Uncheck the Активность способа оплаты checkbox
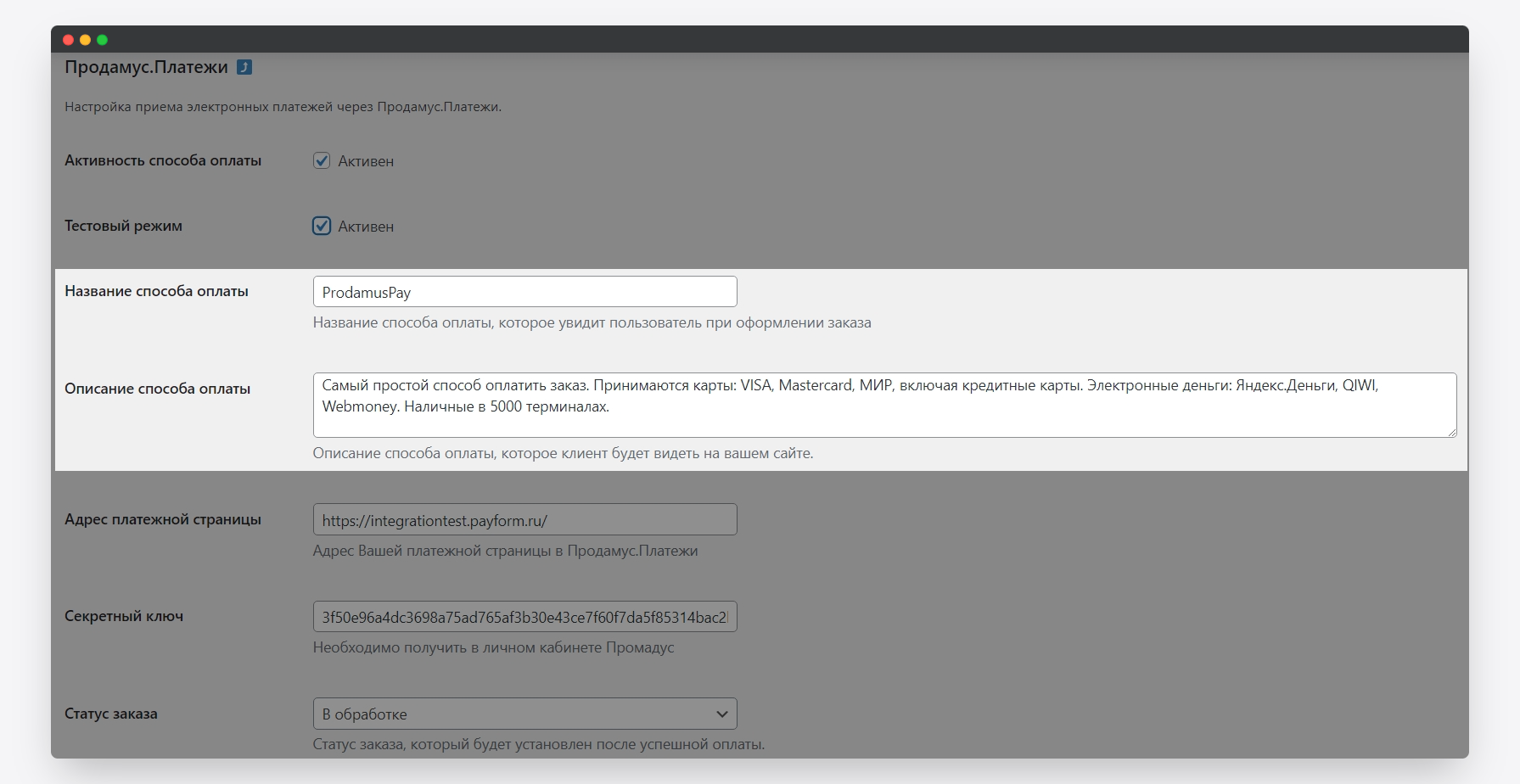The image size is (1520, 784). [x=322, y=160]
